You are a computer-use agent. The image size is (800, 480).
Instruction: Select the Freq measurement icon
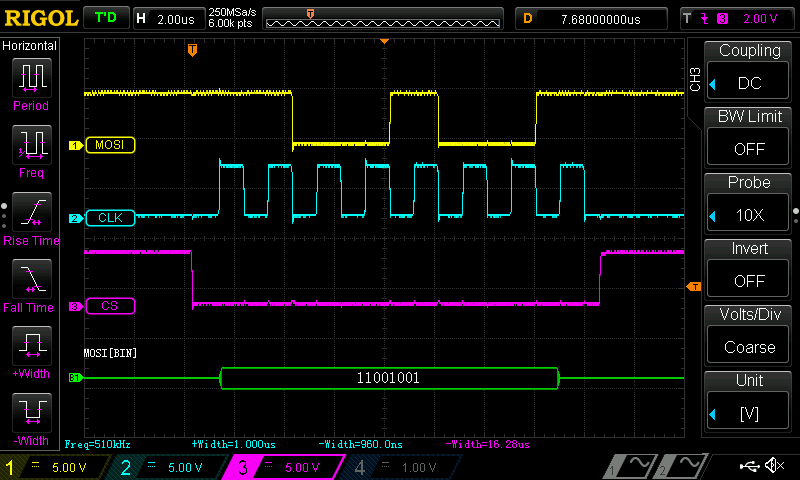(x=32, y=145)
